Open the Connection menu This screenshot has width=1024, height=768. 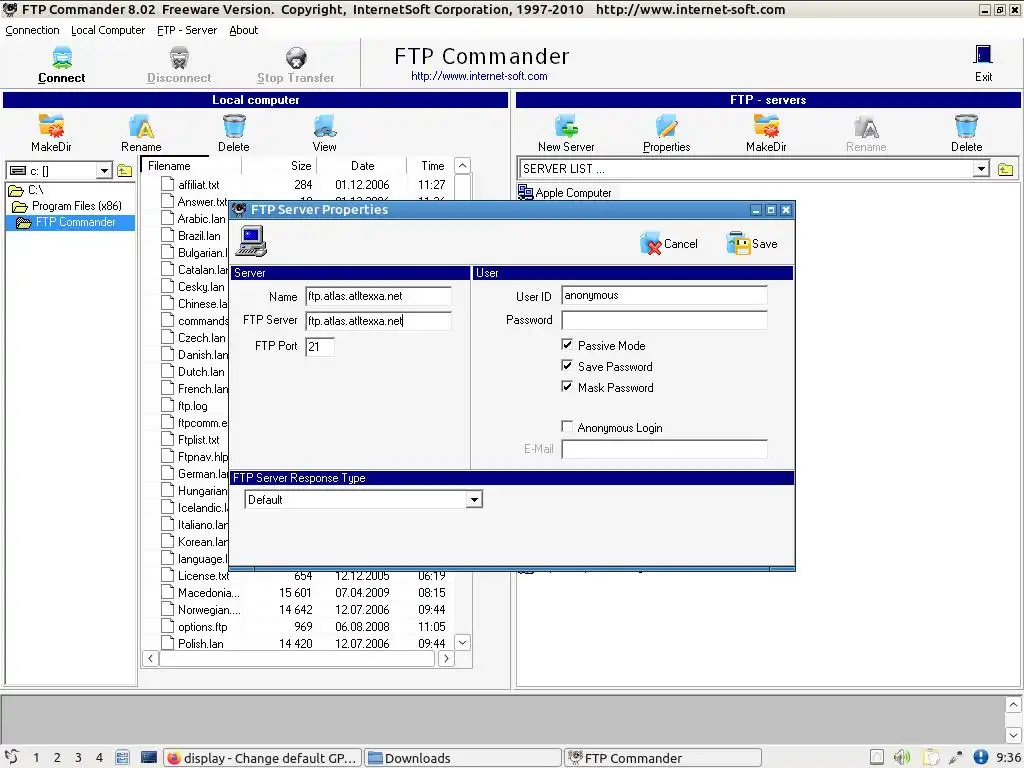pyautogui.click(x=32, y=30)
